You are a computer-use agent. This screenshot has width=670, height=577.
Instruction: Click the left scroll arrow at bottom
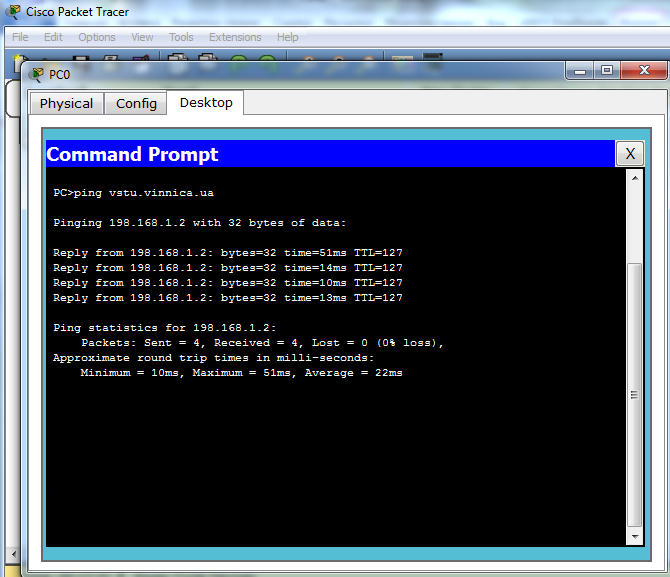click(14, 554)
